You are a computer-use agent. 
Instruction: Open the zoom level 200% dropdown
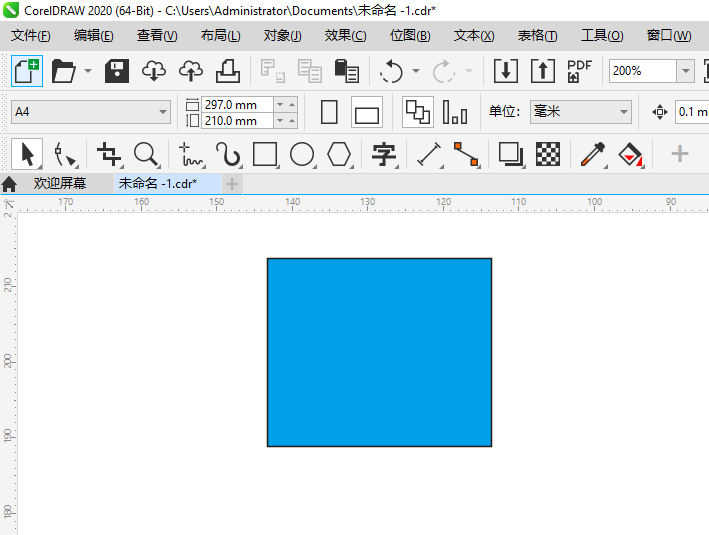click(x=685, y=71)
